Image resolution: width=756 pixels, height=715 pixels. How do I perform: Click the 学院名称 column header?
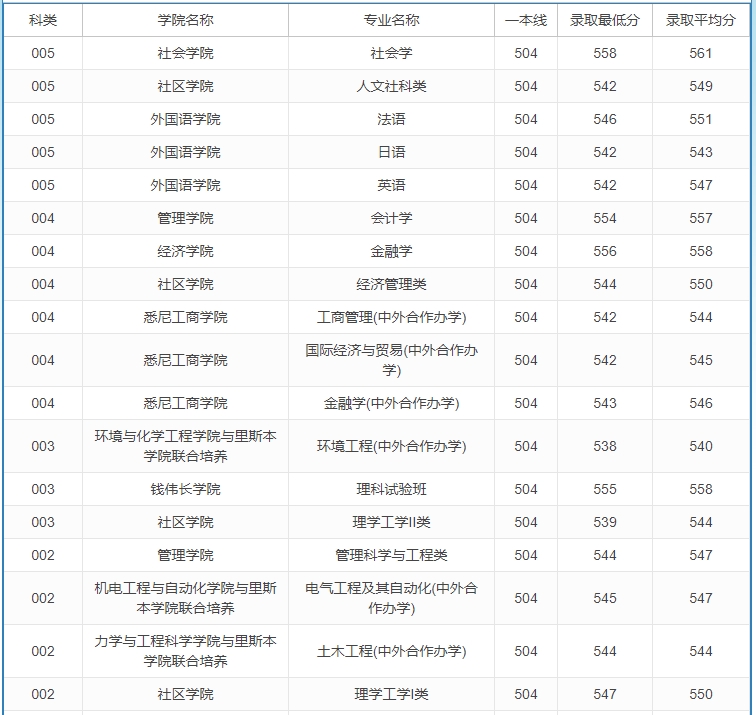pos(185,20)
